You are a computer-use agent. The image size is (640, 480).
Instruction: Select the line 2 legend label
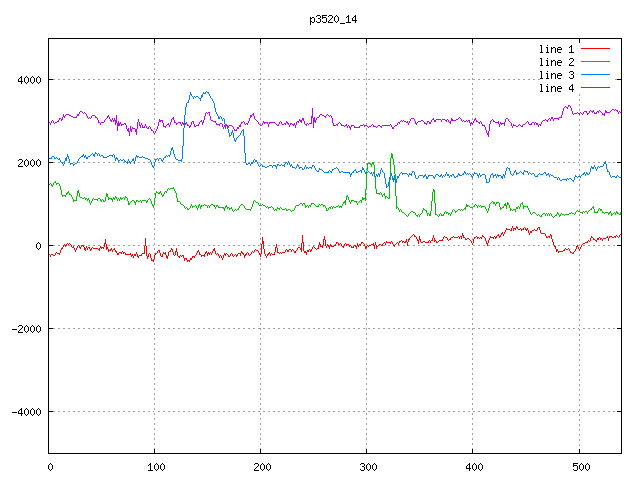coord(556,62)
